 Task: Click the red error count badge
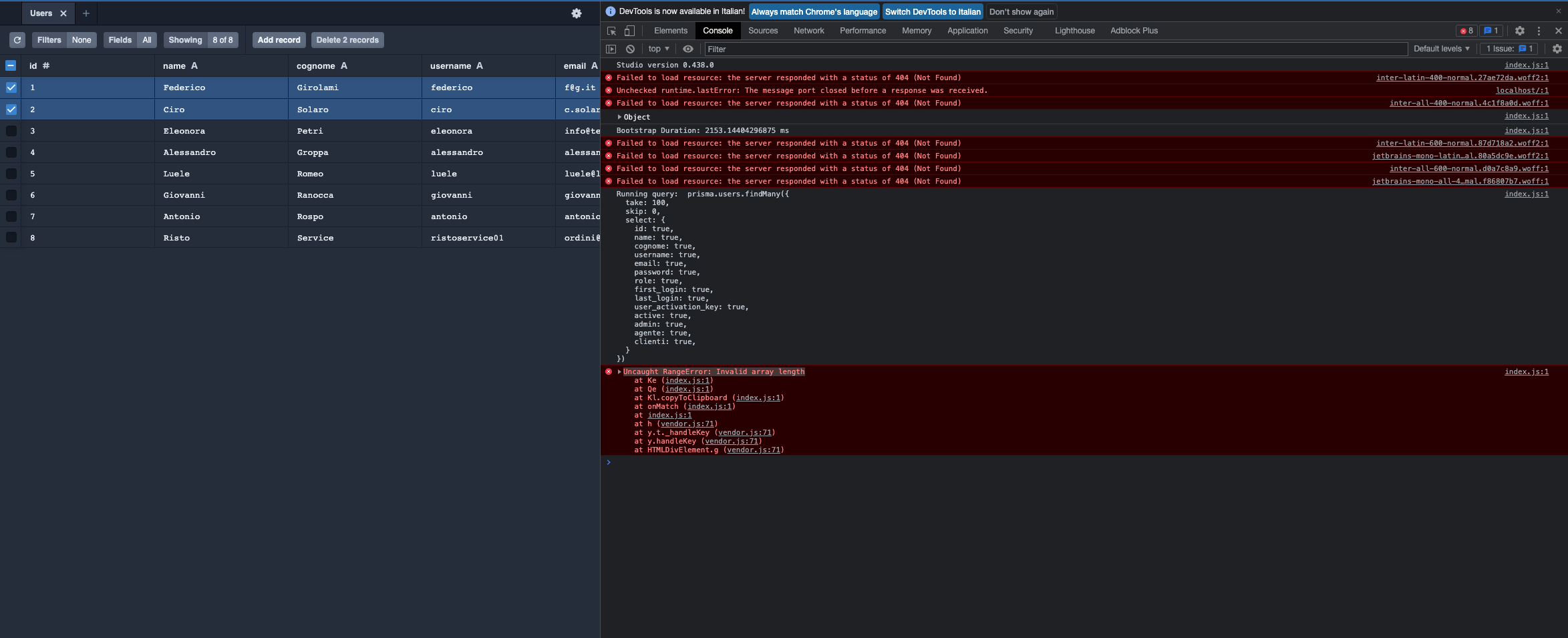(x=1467, y=31)
